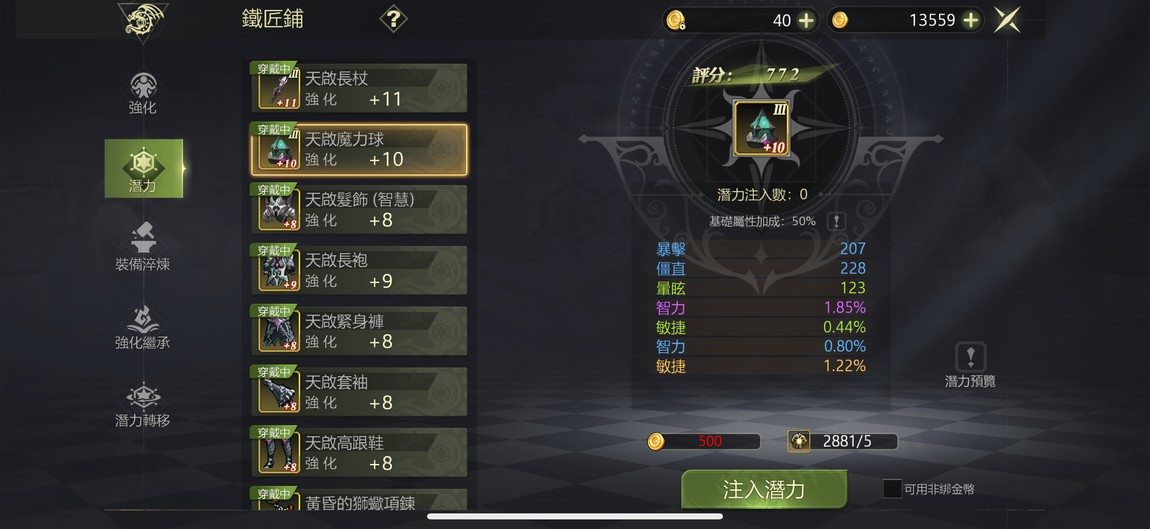
Task: Select 天啟長杖 from the equipment list
Action: [359, 87]
